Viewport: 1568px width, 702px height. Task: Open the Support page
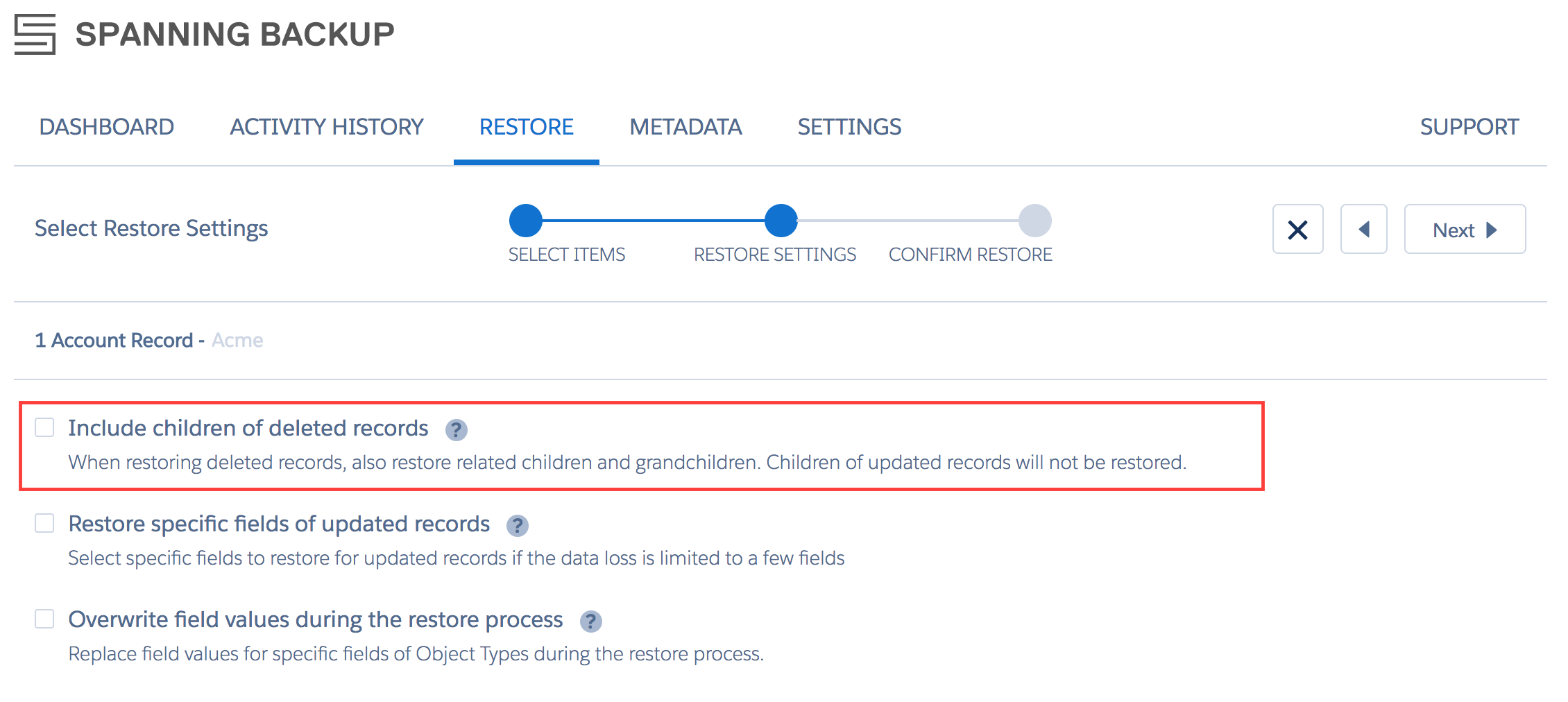pos(1470,127)
